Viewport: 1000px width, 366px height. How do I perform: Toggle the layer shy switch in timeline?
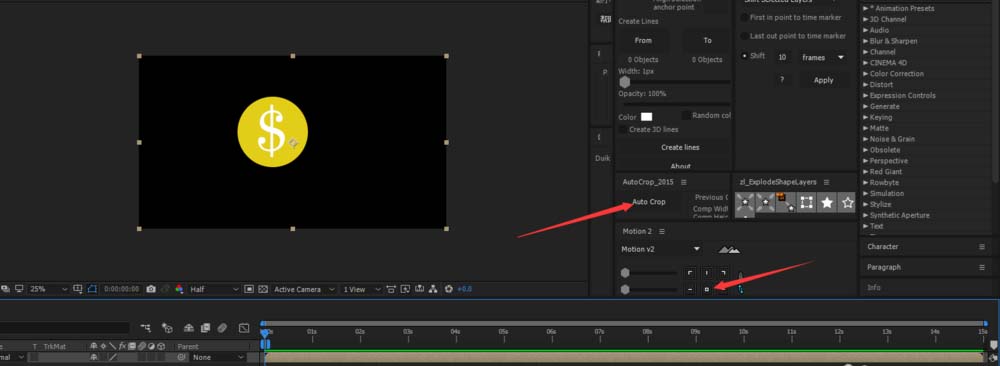click(94, 357)
